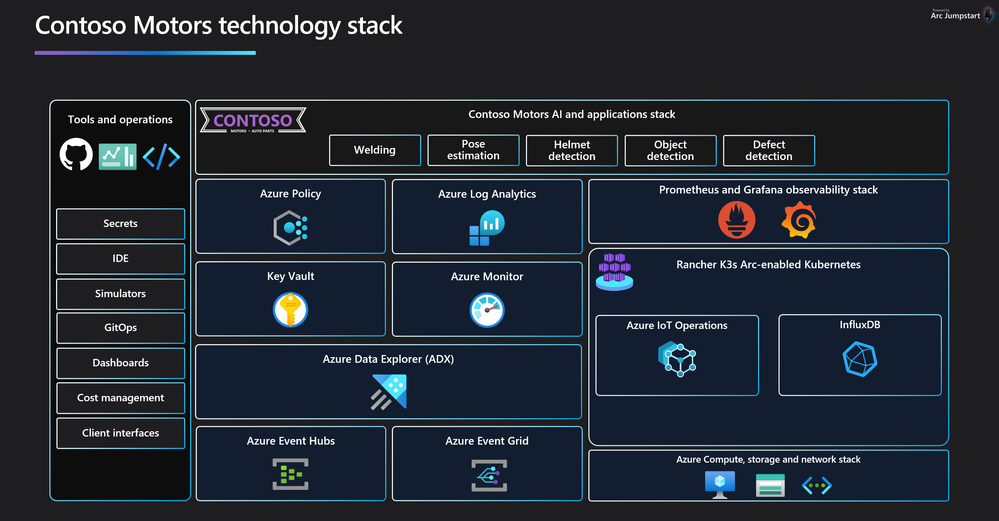The width and height of the screenshot is (999, 521).
Task: Click the Contoso Motors logo
Action: [253, 120]
